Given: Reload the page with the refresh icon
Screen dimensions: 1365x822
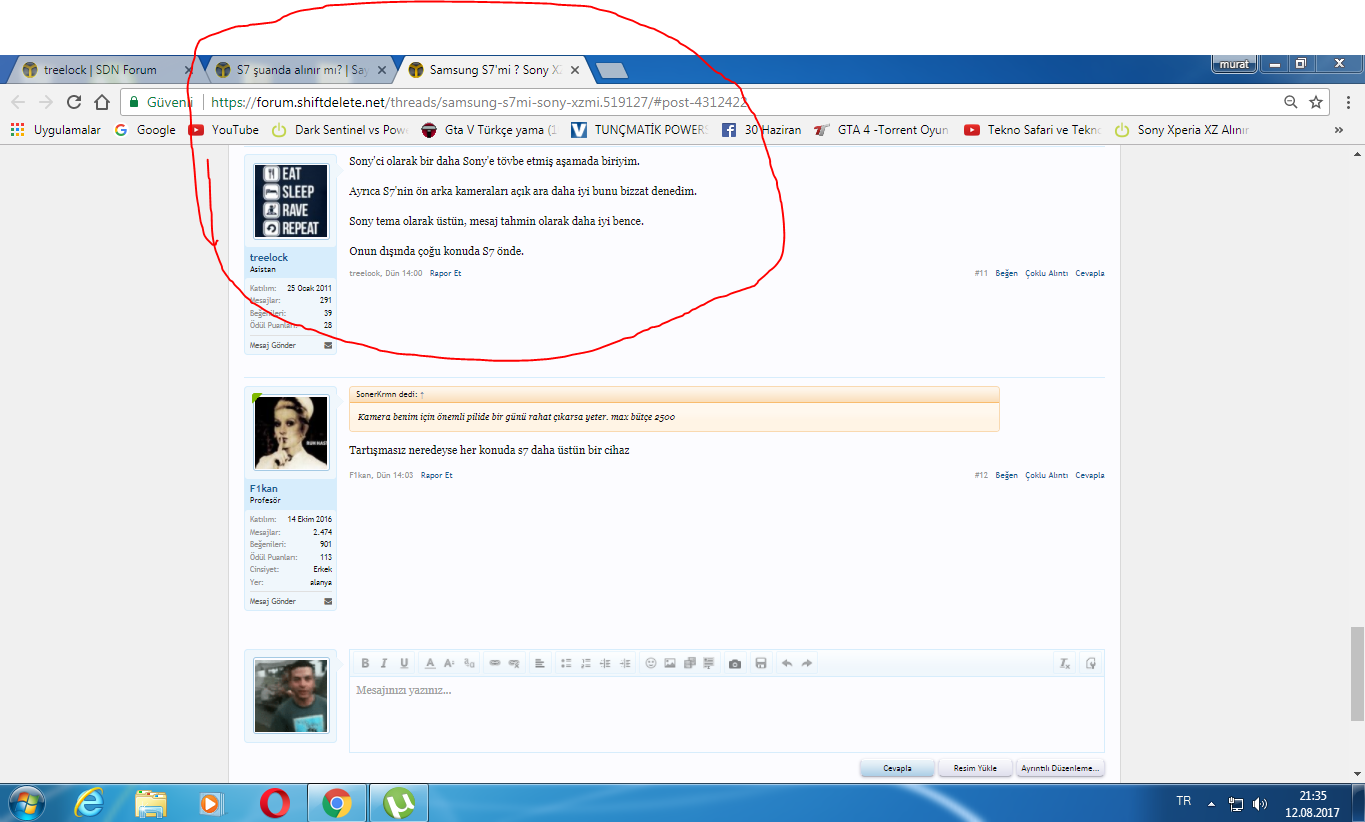Looking at the screenshot, I should (x=74, y=102).
